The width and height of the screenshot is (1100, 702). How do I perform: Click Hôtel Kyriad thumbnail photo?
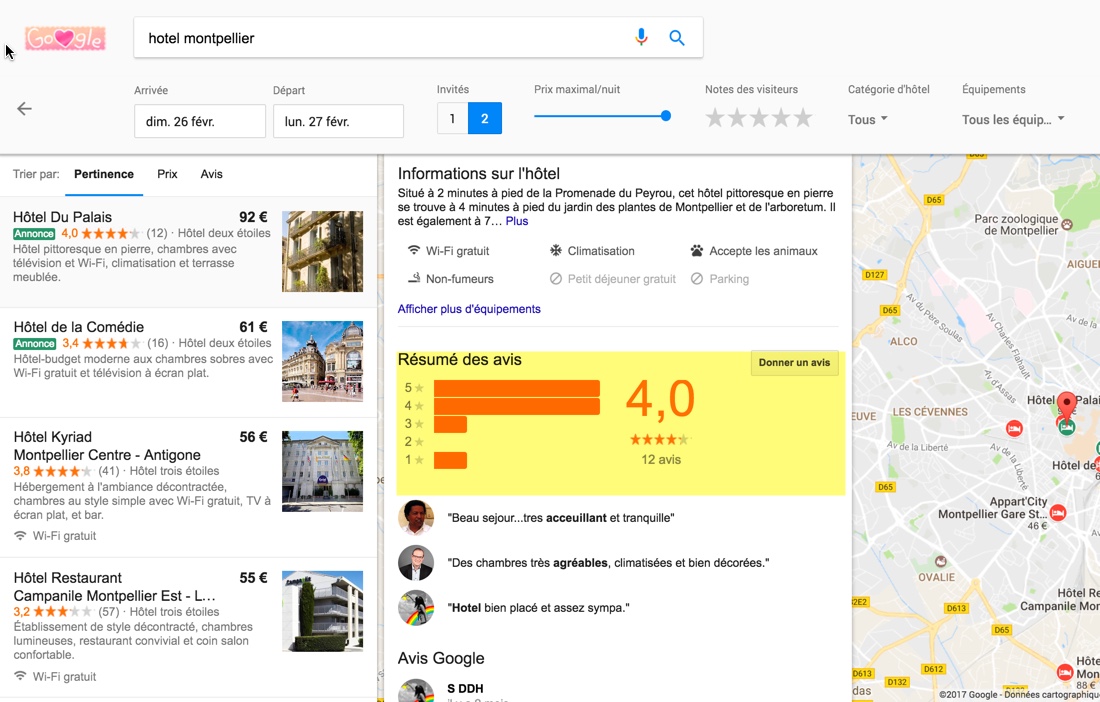click(x=323, y=471)
